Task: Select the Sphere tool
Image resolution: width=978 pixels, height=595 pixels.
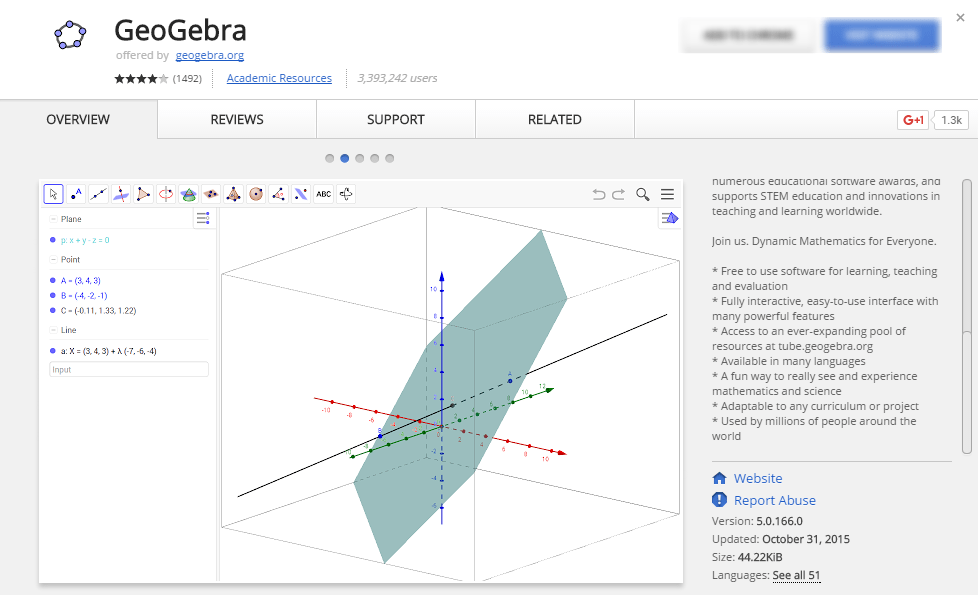Action: (256, 194)
